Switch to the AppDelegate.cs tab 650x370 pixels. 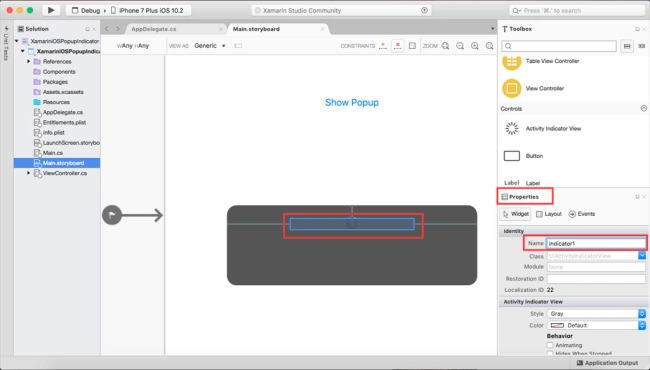(154, 29)
